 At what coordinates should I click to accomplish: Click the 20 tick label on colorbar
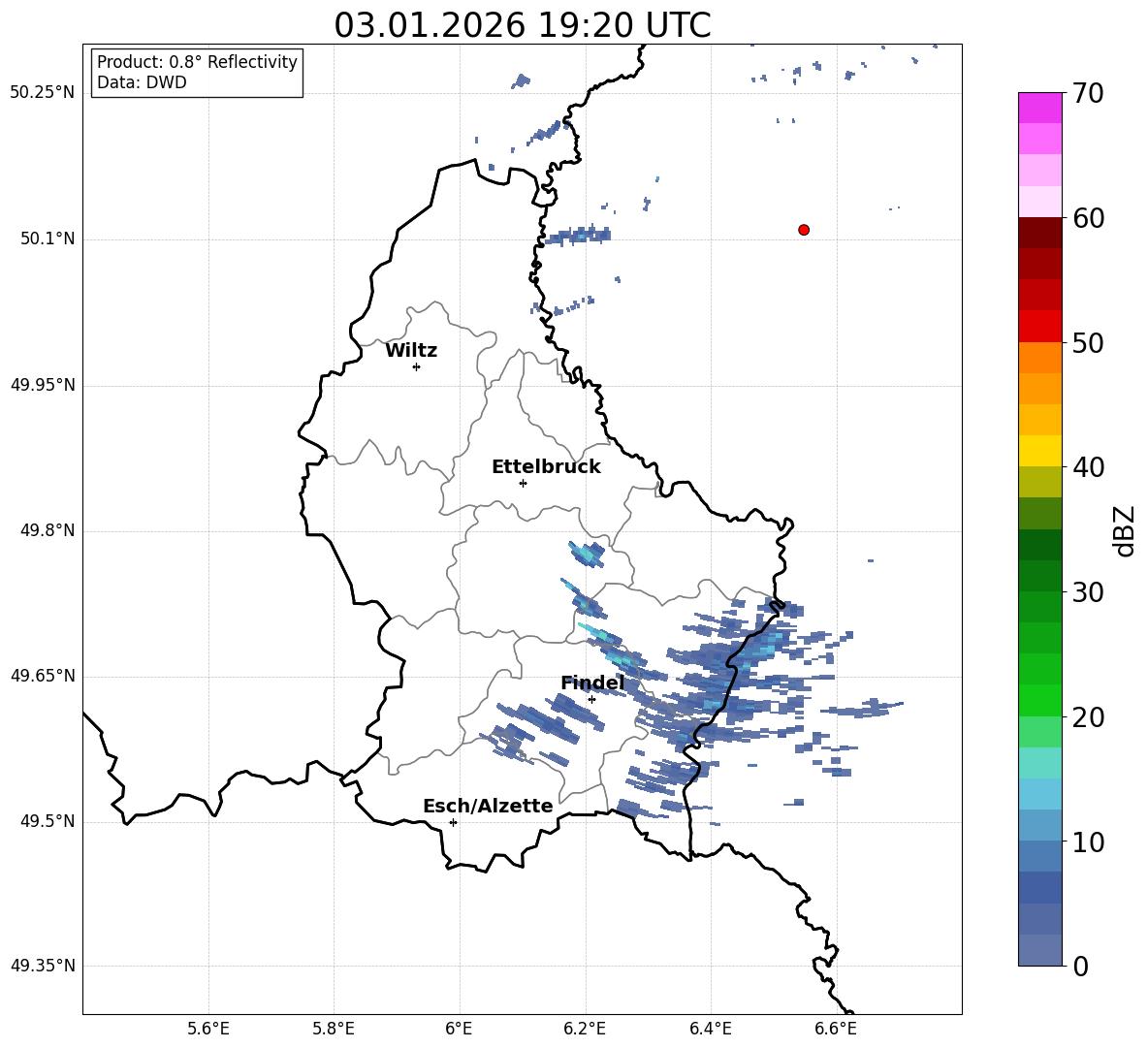[1089, 717]
